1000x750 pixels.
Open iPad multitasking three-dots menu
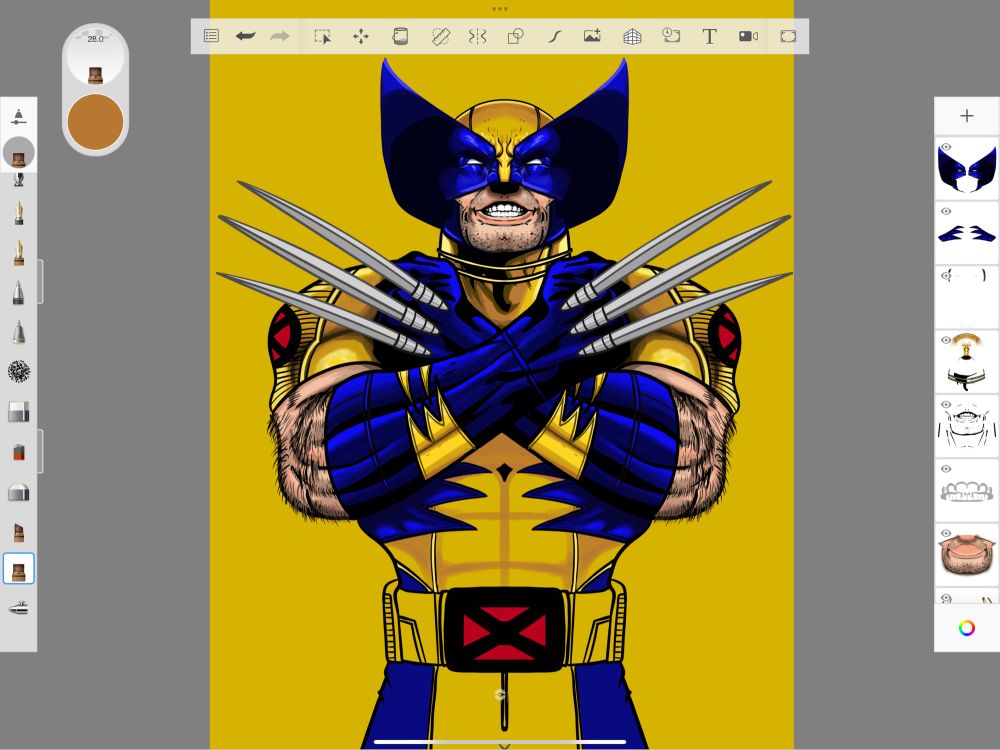(x=500, y=9)
